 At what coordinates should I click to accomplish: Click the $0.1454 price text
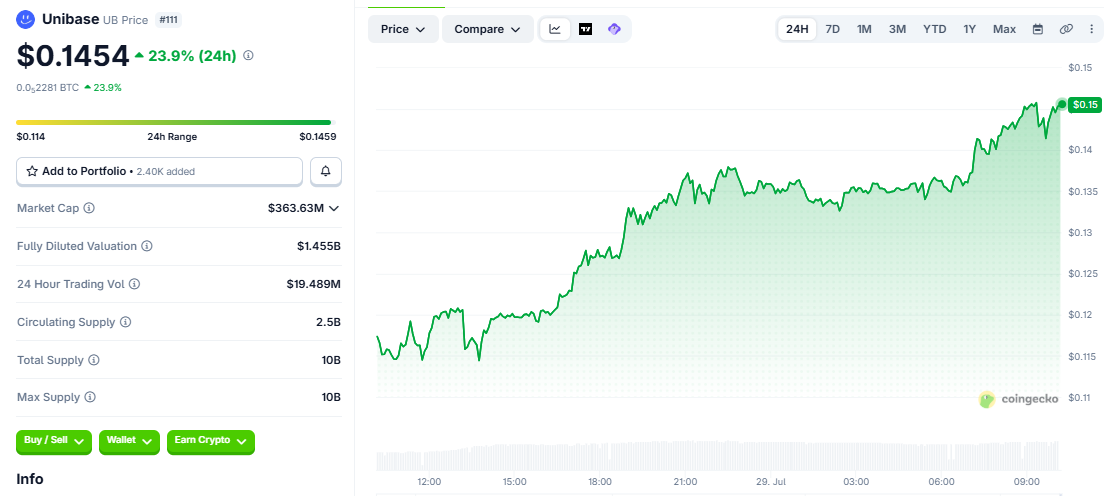[x=73, y=56]
